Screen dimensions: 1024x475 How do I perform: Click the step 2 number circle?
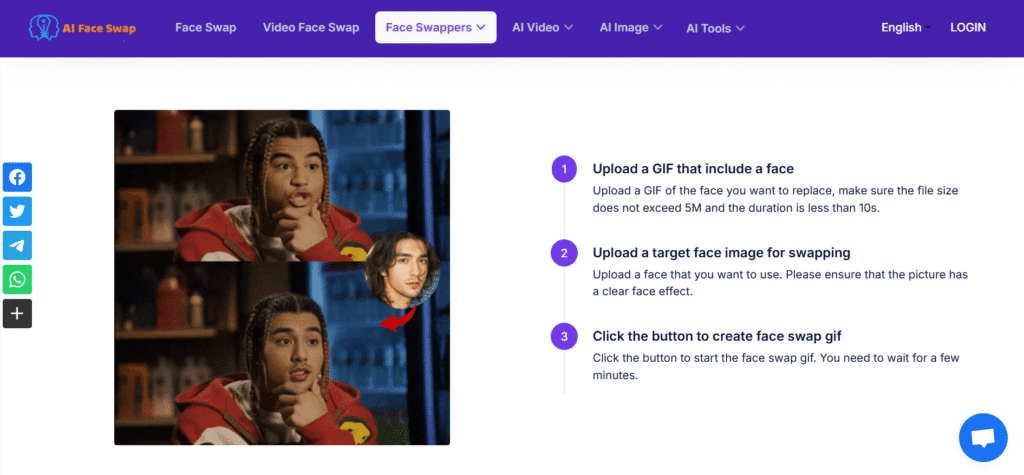(564, 253)
